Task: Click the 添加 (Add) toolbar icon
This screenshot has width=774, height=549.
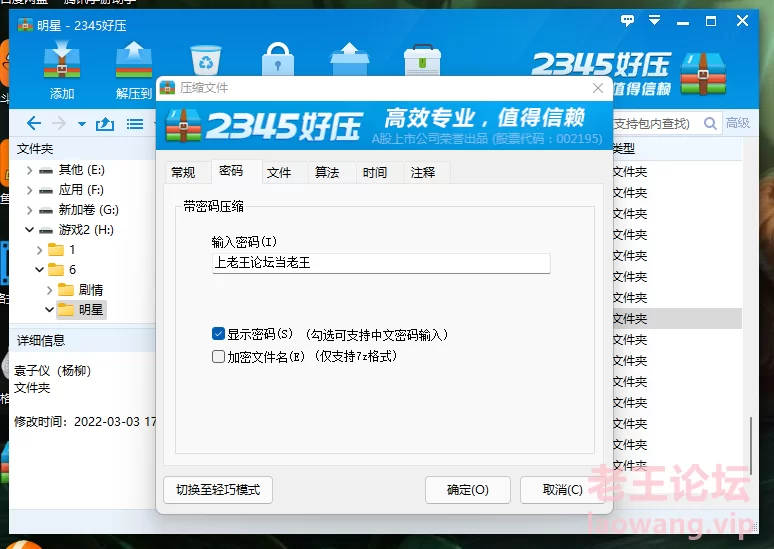Action: [62, 69]
